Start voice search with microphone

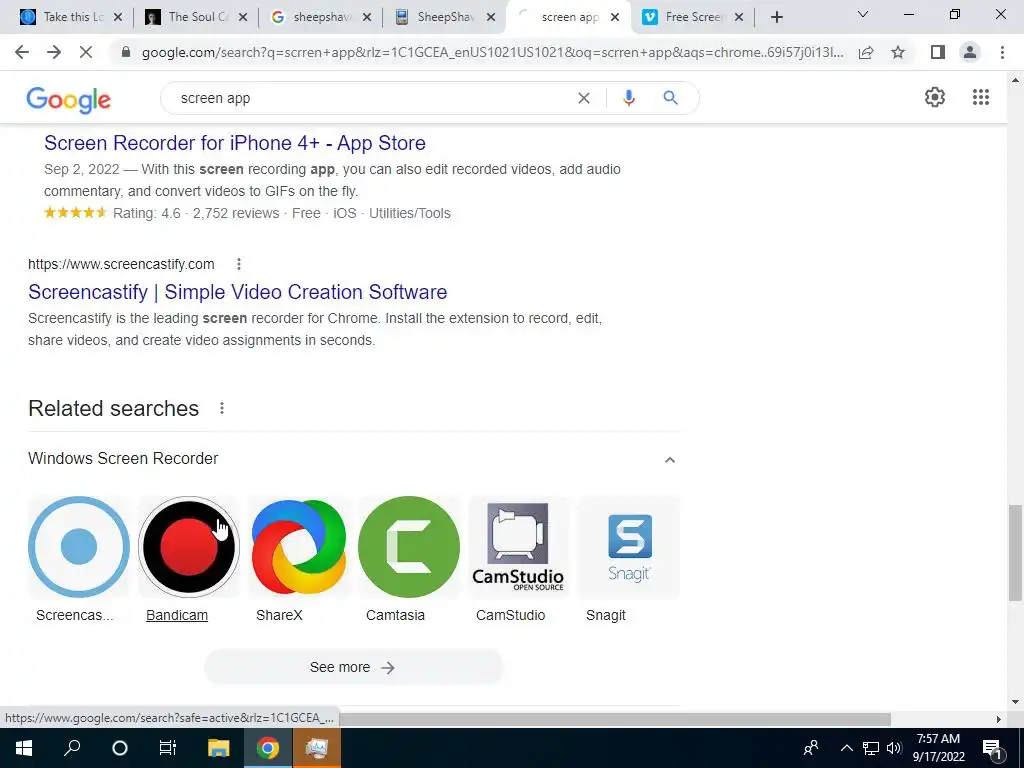point(629,98)
